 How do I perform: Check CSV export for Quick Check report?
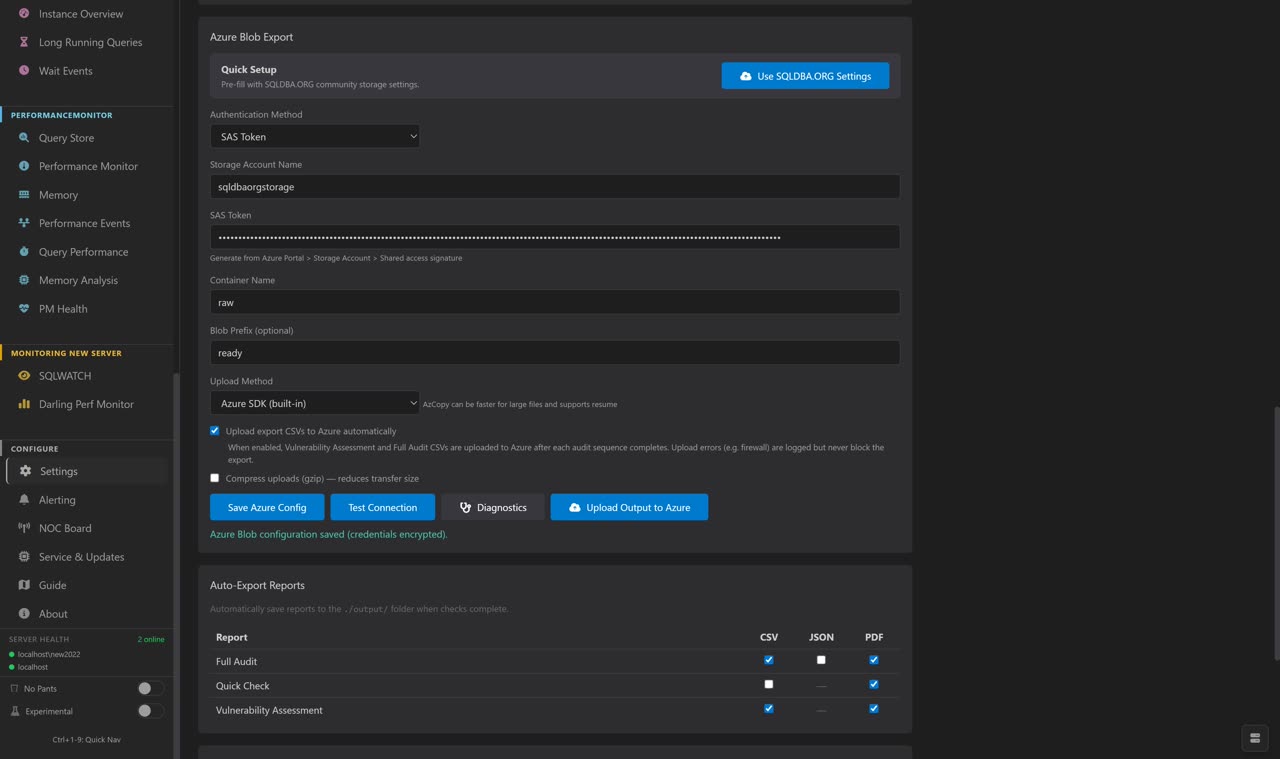click(768, 684)
